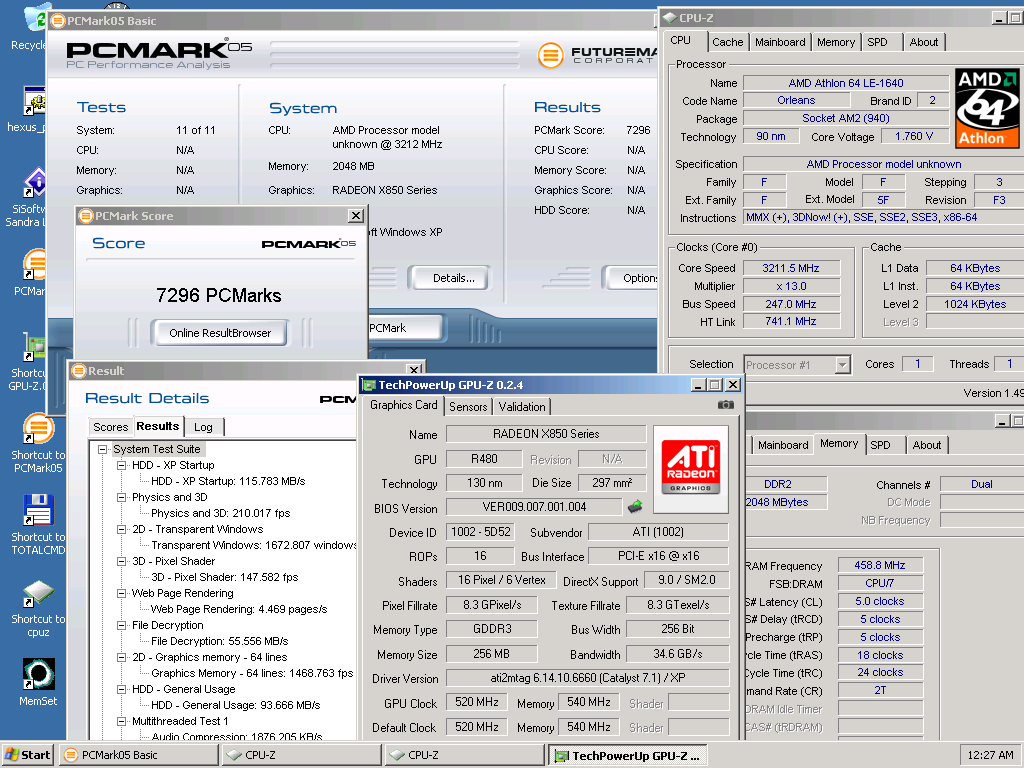
Task: Collapse the System Test Suite tree node
Action: click(x=103, y=449)
